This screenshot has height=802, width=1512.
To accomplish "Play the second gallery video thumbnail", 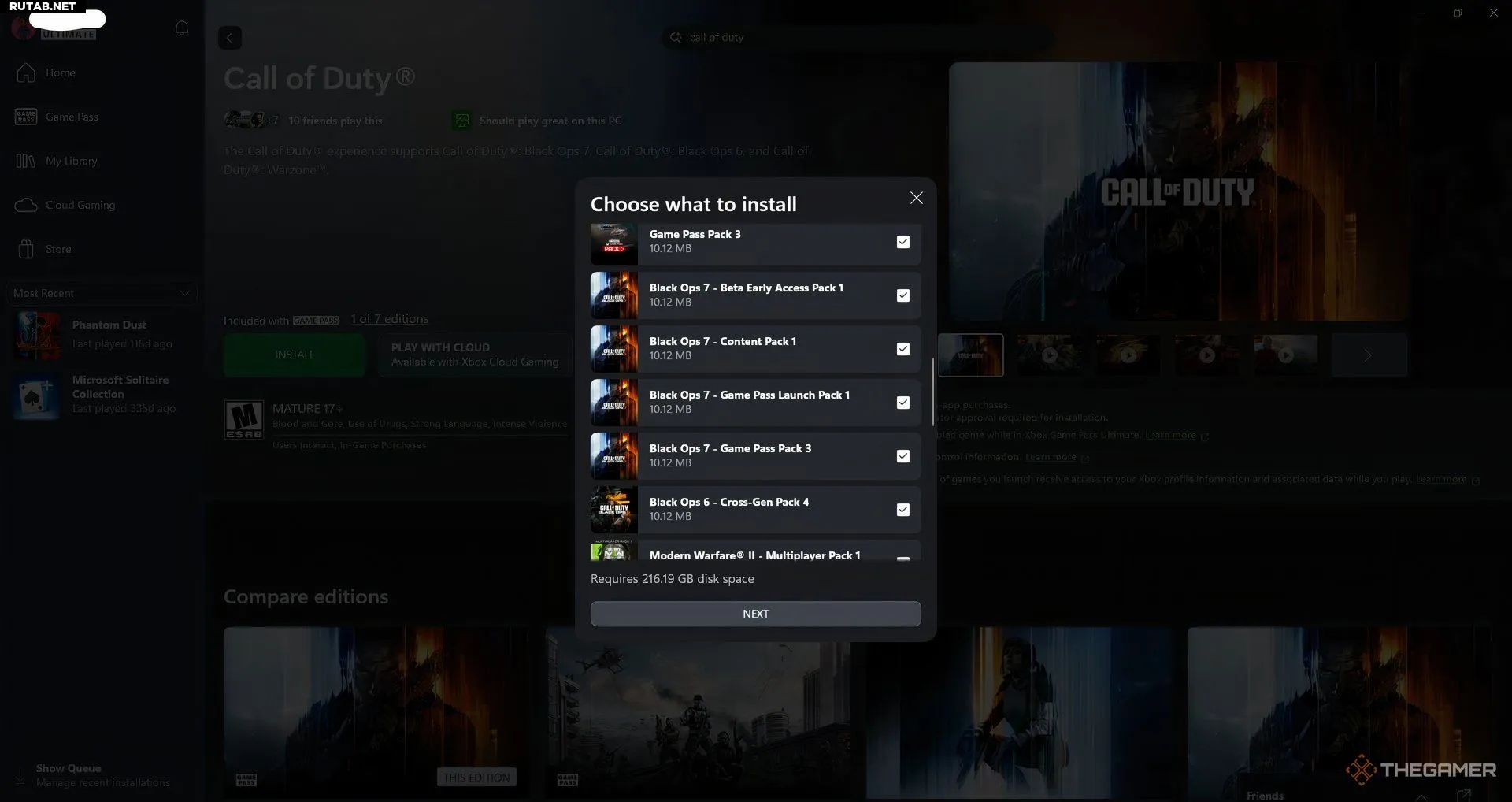I will pyautogui.click(x=1049, y=355).
